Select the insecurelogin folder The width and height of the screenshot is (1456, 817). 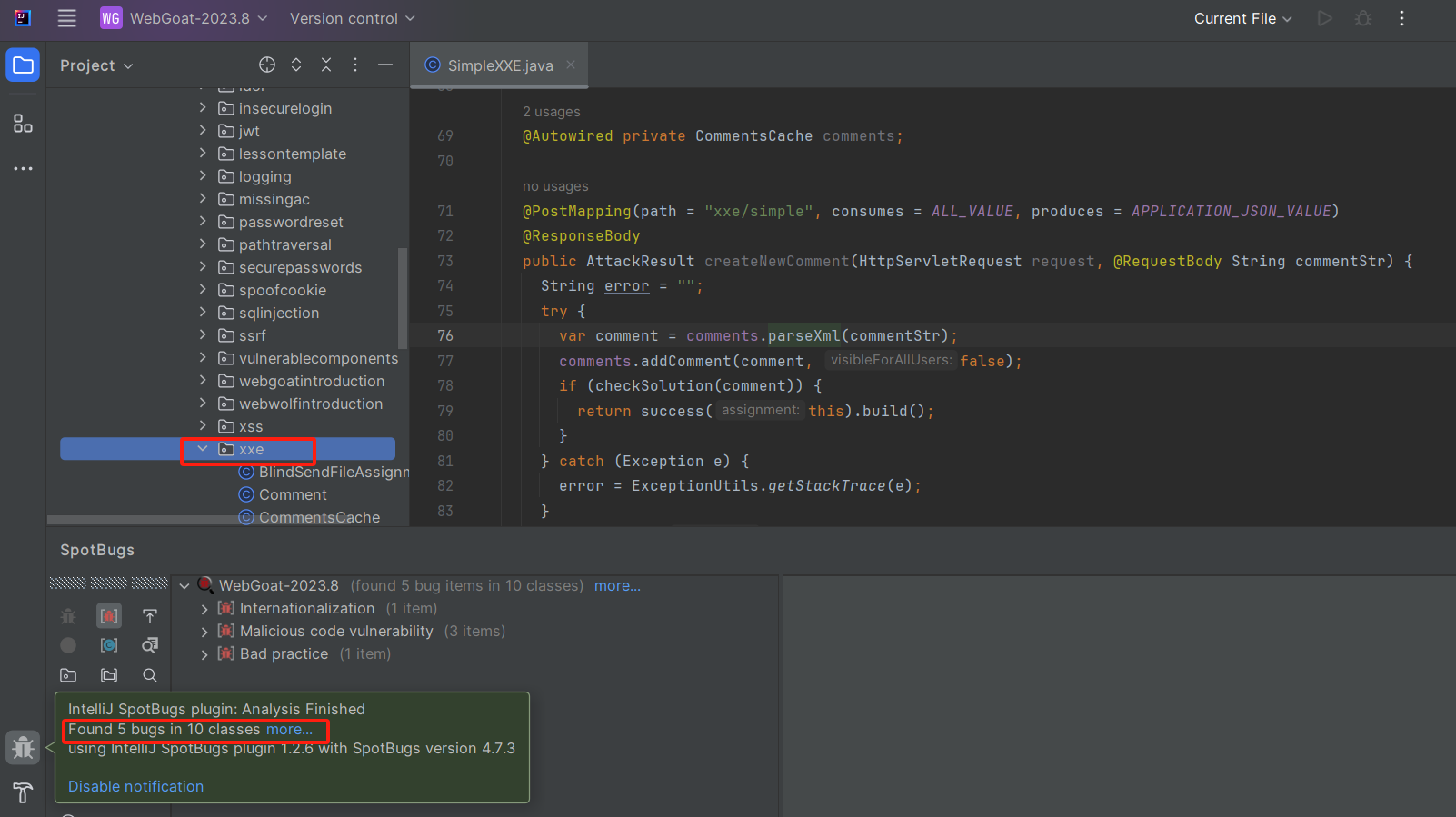click(x=275, y=108)
